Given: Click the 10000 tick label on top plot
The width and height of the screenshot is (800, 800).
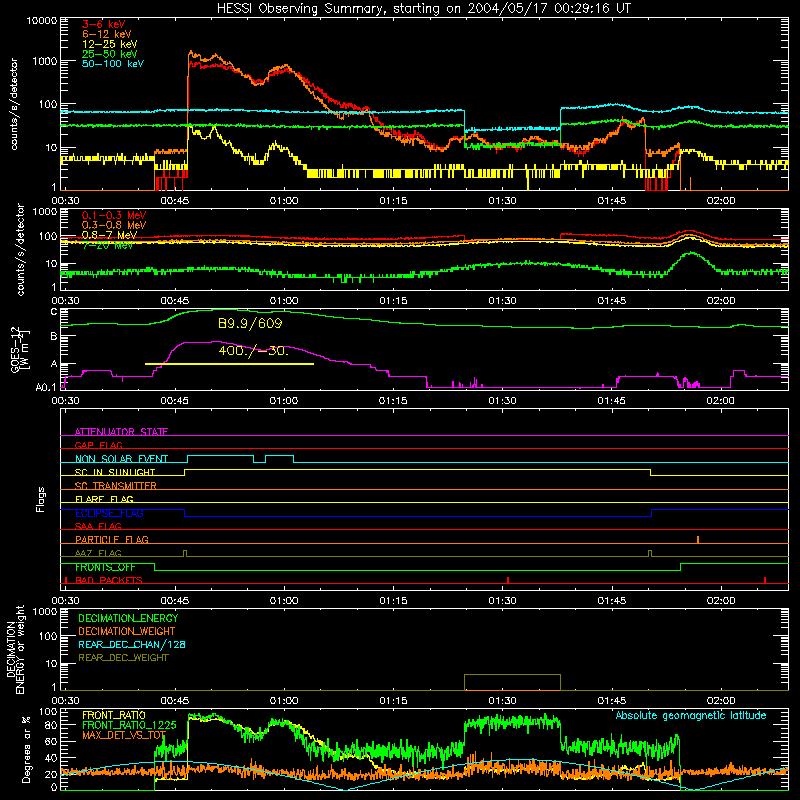Looking at the screenshot, I should pyautogui.click(x=42, y=21).
